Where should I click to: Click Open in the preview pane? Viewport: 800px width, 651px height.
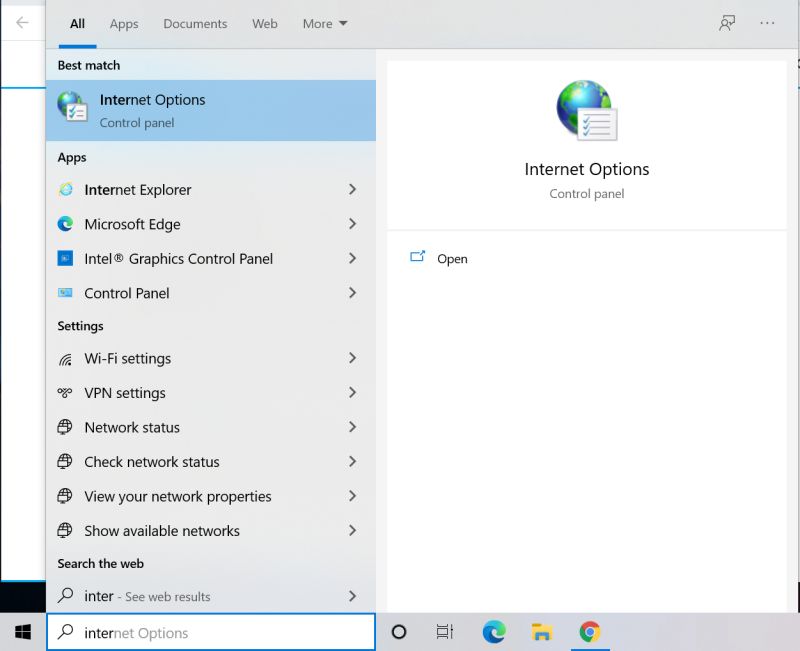[x=452, y=259]
